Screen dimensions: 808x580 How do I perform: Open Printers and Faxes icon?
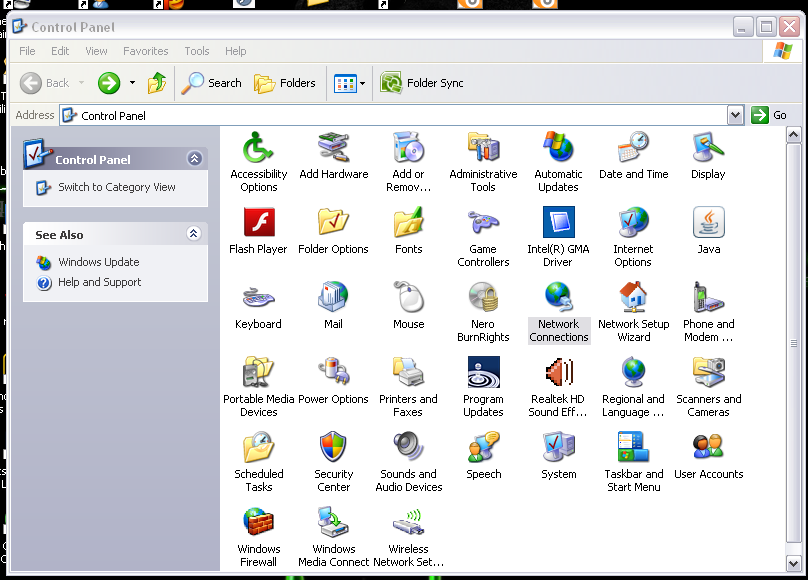[x=409, y=372]
